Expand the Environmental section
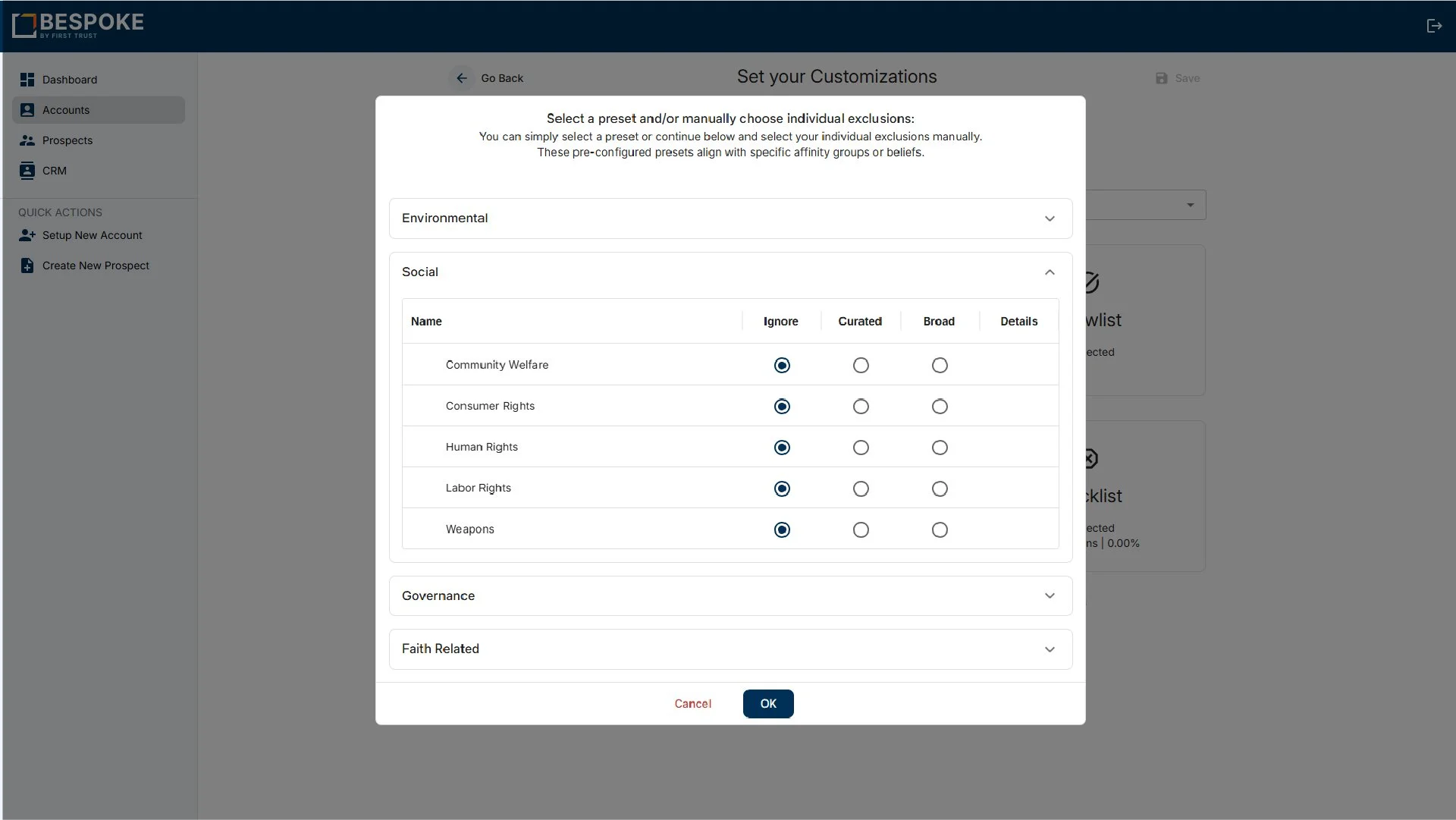1456x820 pixels. click(x=1050, y=218)
